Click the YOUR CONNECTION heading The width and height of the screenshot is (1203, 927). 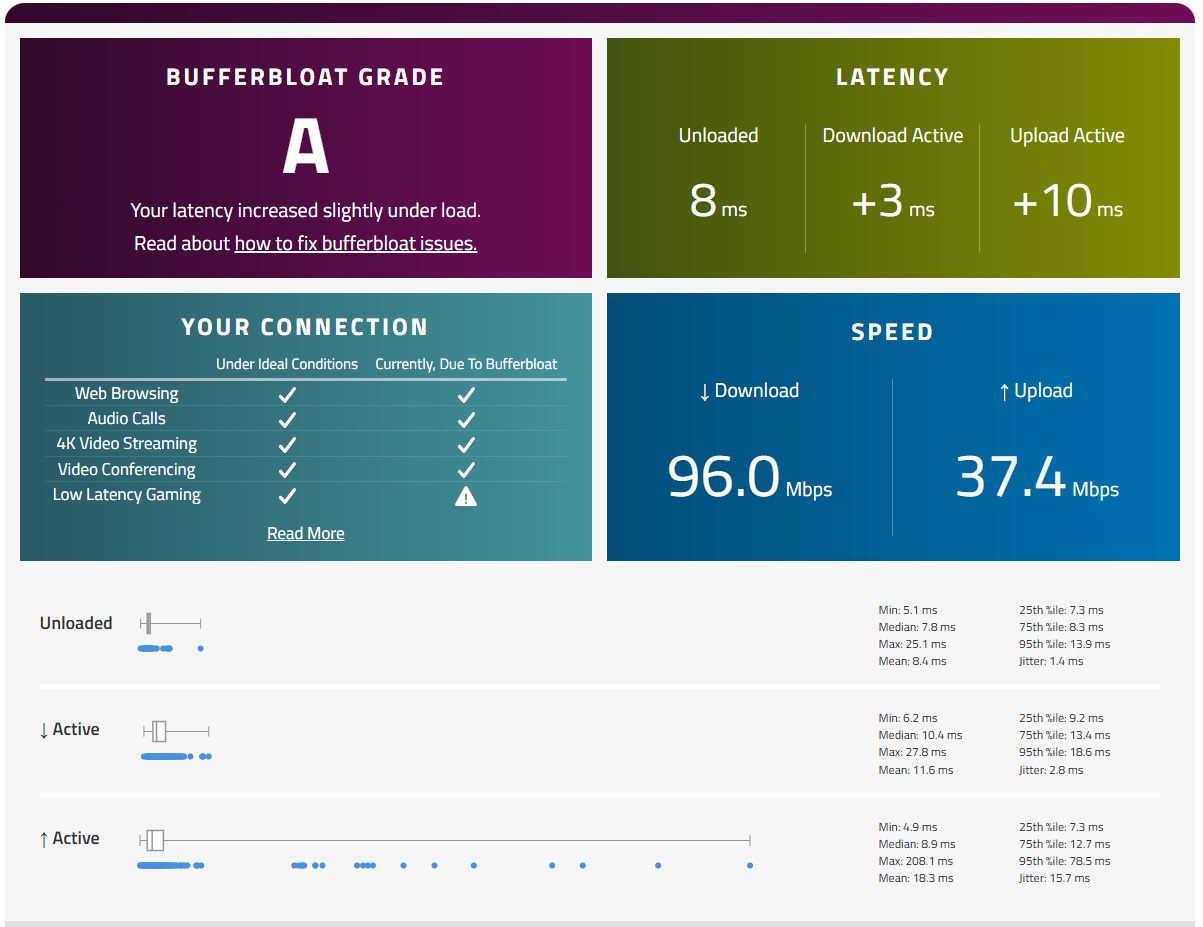[305, 327]
